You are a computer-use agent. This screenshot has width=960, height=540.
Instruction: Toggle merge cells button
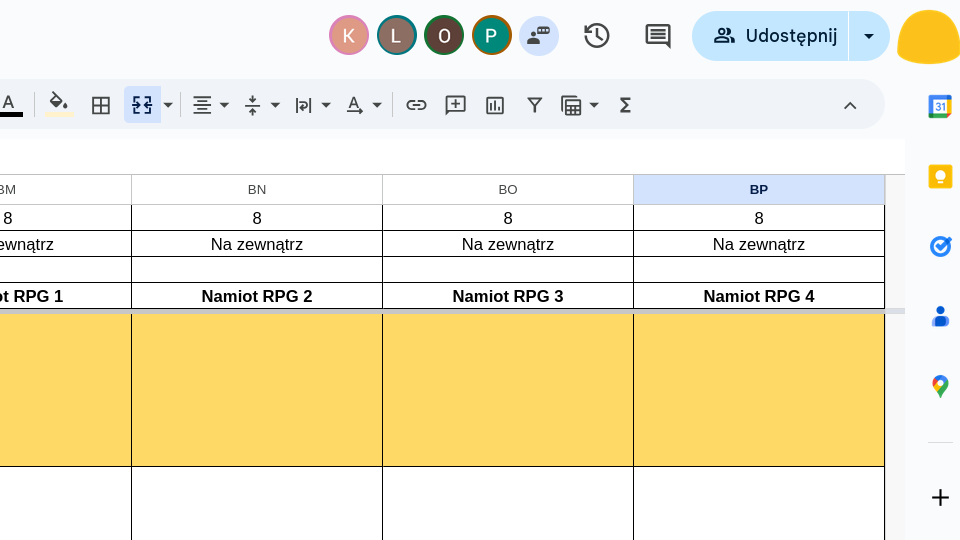[x=142, y=105]
